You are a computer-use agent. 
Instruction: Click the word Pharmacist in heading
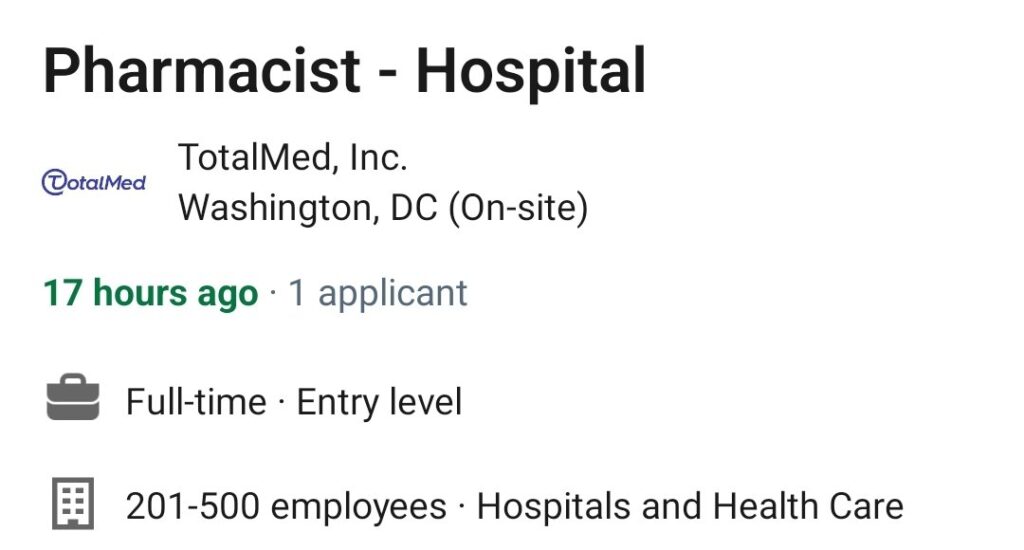pos(202,71)
